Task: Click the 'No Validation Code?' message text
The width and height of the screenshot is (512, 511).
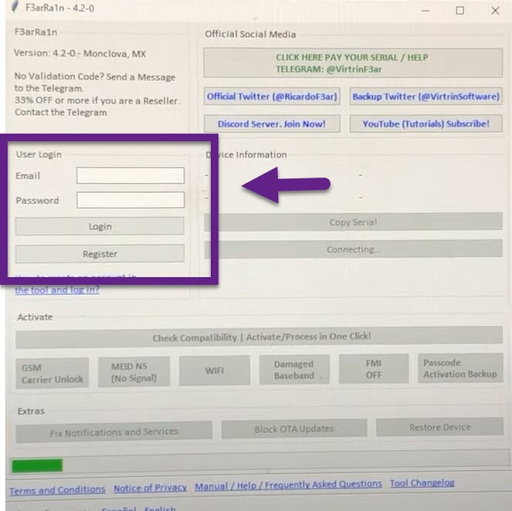Action: [x=95, y=82]
